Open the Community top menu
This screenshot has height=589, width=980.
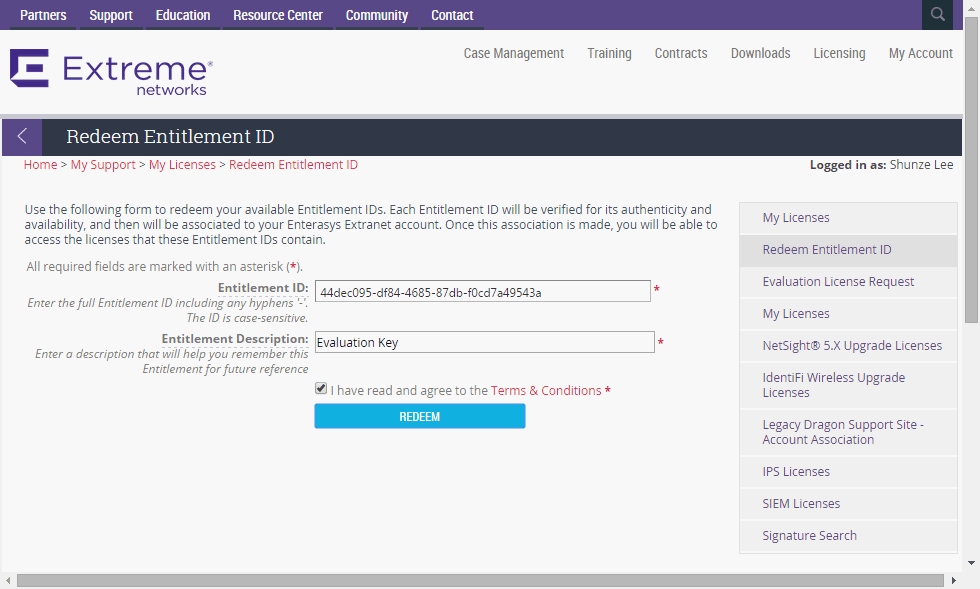[x=377, y=15]
